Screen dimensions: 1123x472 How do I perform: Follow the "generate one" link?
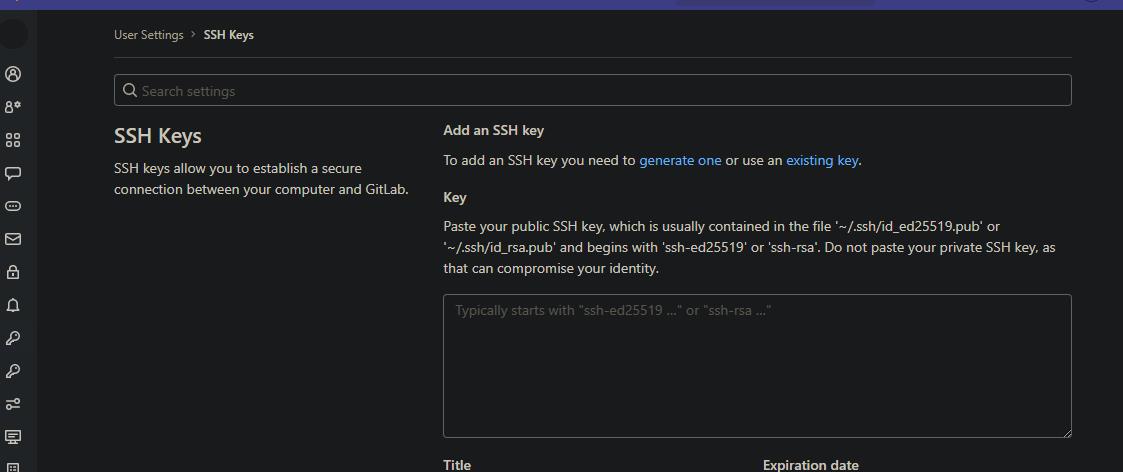click(680, 160)
